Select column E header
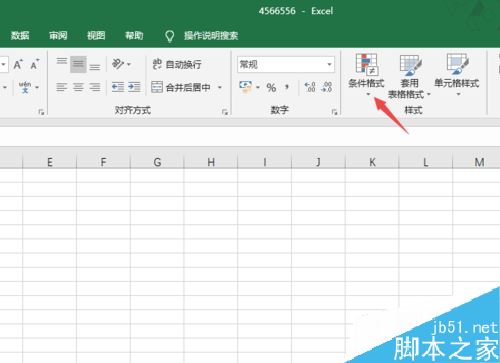Screen dimensions: 500x363 click(50, 162)
